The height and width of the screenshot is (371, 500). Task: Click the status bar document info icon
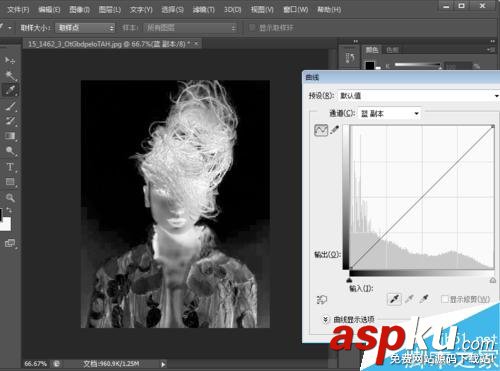tap(57, 363)
